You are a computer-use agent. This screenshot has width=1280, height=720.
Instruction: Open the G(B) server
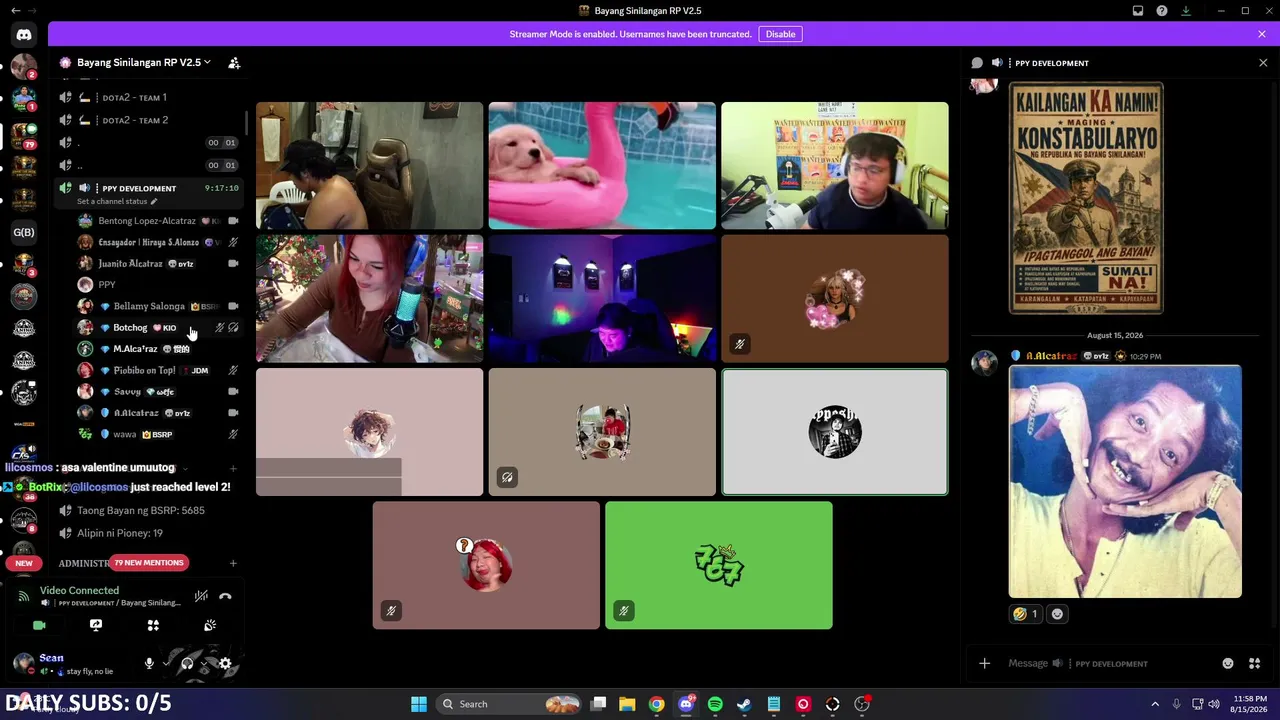[x=24, y=232]
